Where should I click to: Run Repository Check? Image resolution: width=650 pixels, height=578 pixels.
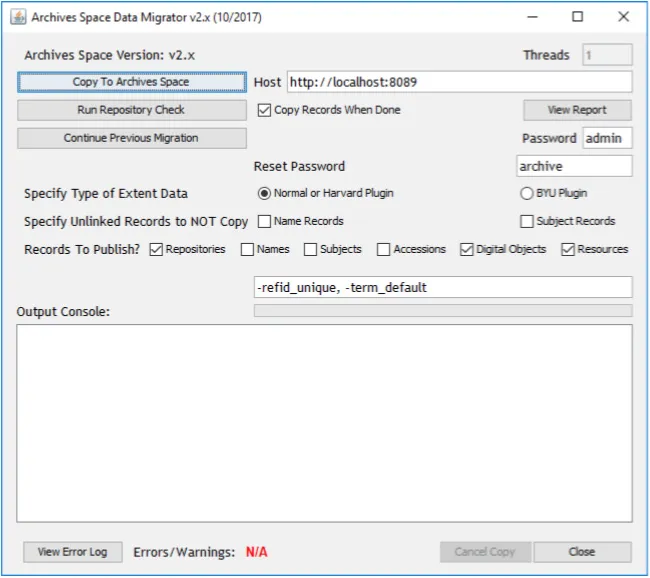coord(131,110)
